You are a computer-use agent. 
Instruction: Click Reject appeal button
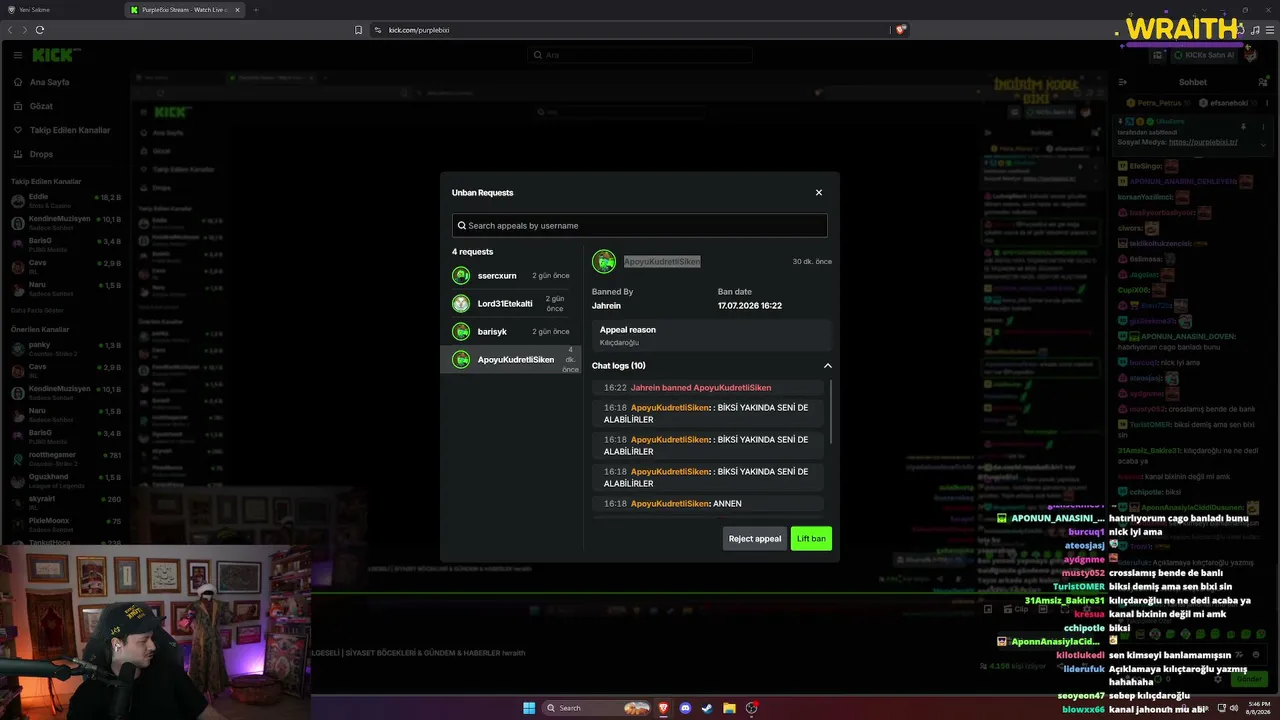[755, 539]
